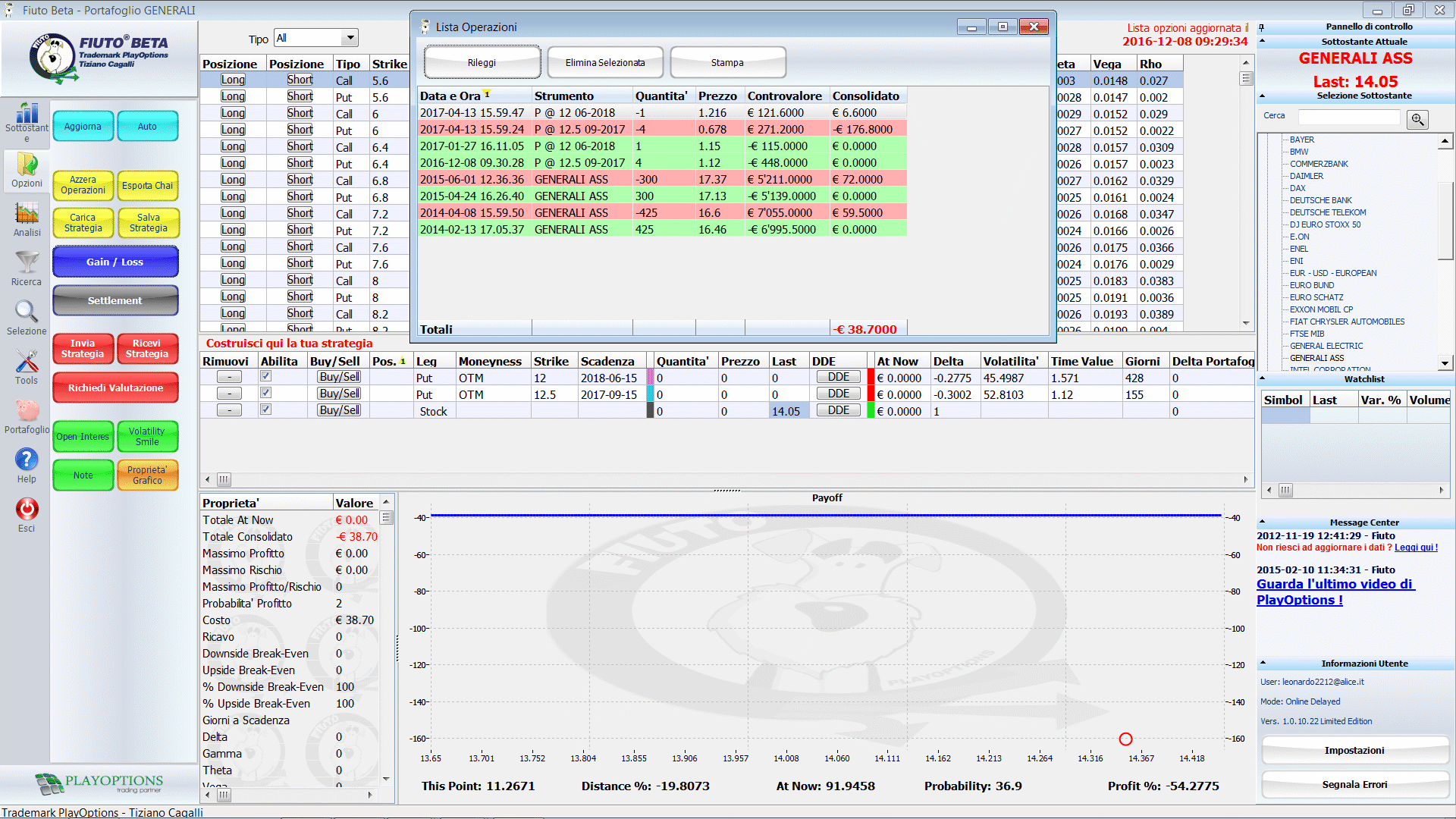Select ENI in the underlying tree
The width and height of the screenshot is (1456, 819).
(x=1297, y=261)
